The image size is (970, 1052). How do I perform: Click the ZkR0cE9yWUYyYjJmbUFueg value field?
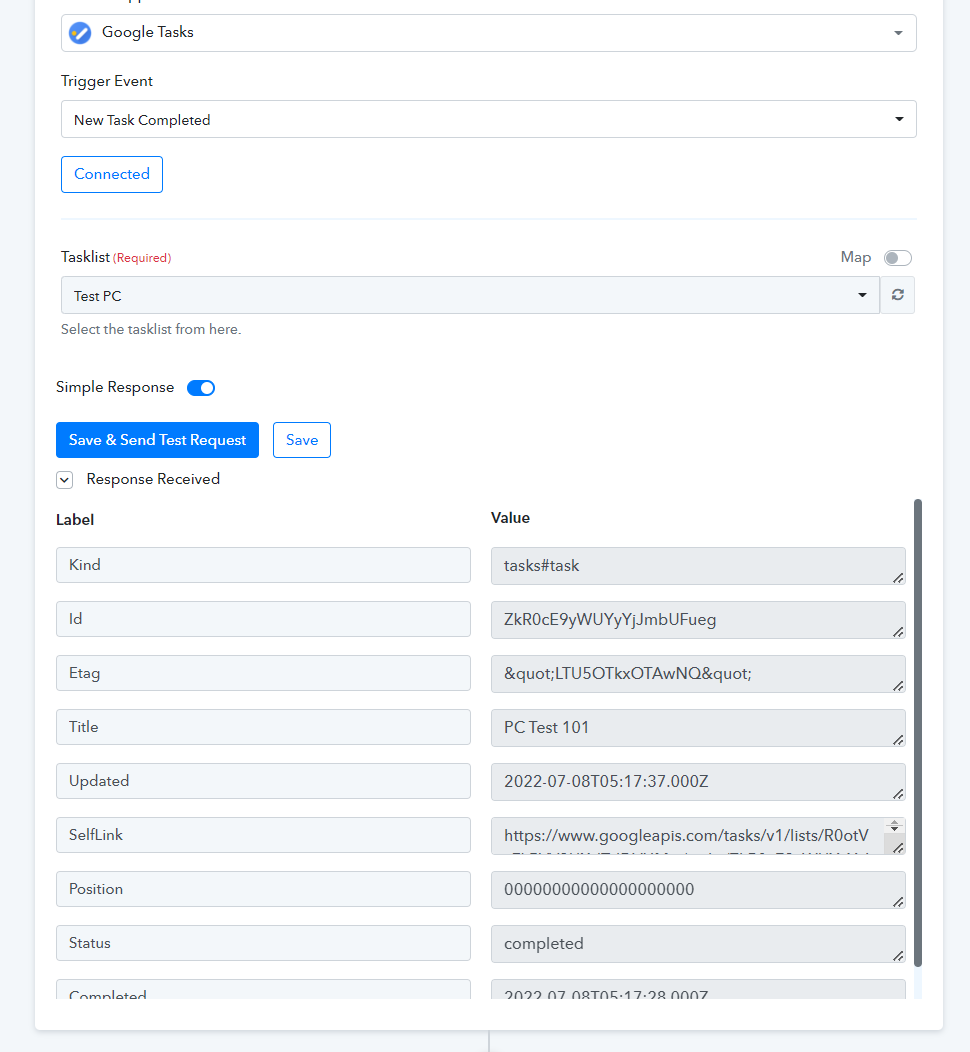pyautogui.click(x=698, y=620)
